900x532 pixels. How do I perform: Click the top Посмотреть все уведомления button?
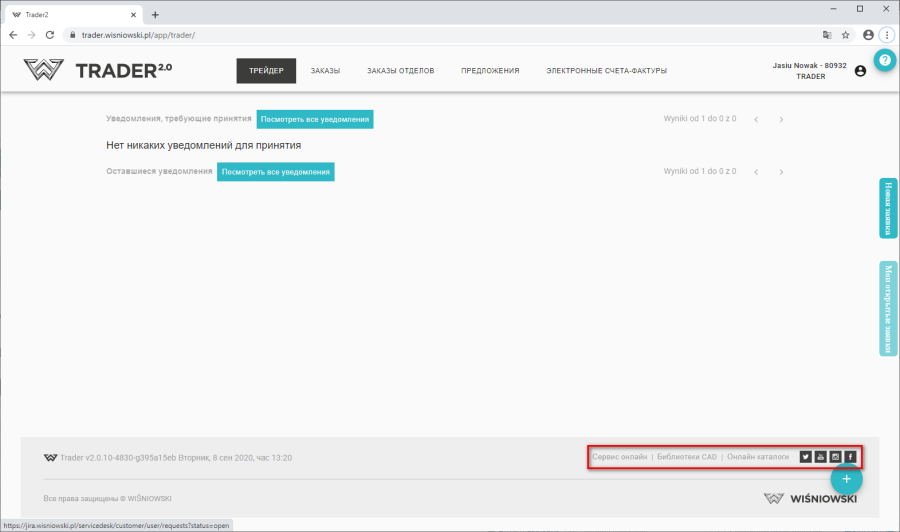click(x=315, y=119)
